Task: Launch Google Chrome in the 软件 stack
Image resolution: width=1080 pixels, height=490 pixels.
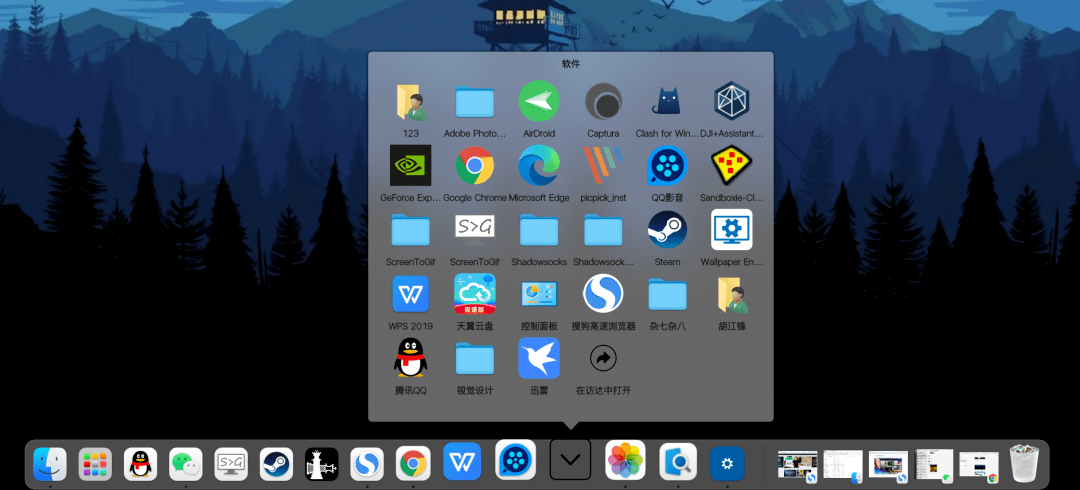Action: [475, 165]
